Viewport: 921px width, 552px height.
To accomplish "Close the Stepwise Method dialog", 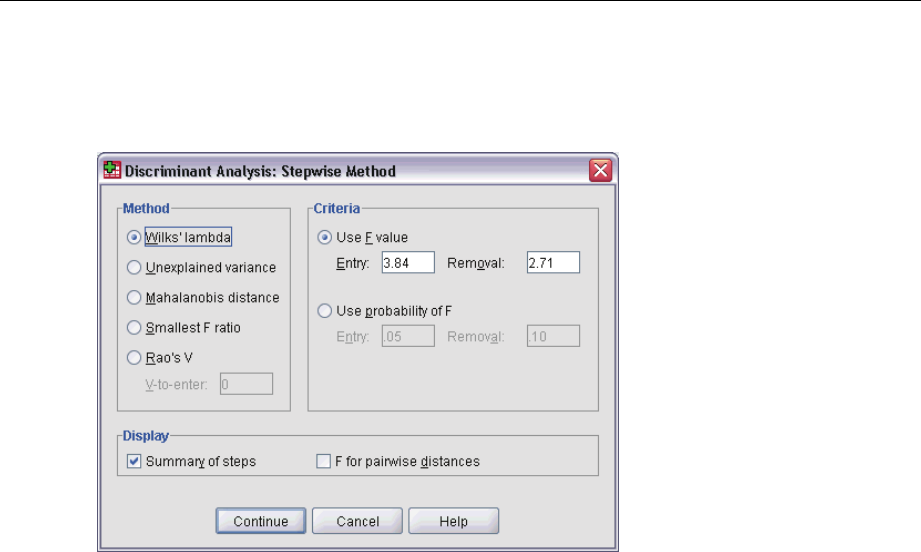I will pos(600,170).
